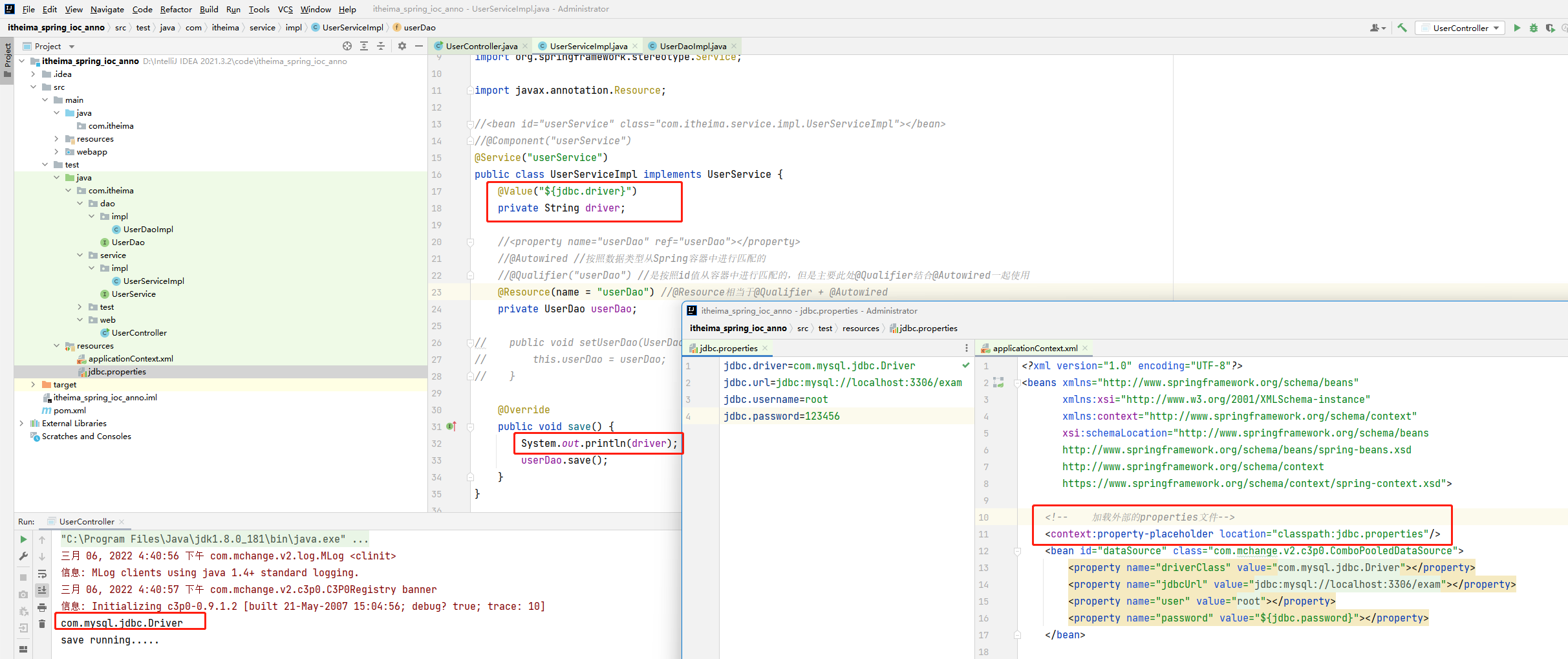Run with coverage shield icon
This screenshot has height=659, width=1568.
[x=1550, y=28]
